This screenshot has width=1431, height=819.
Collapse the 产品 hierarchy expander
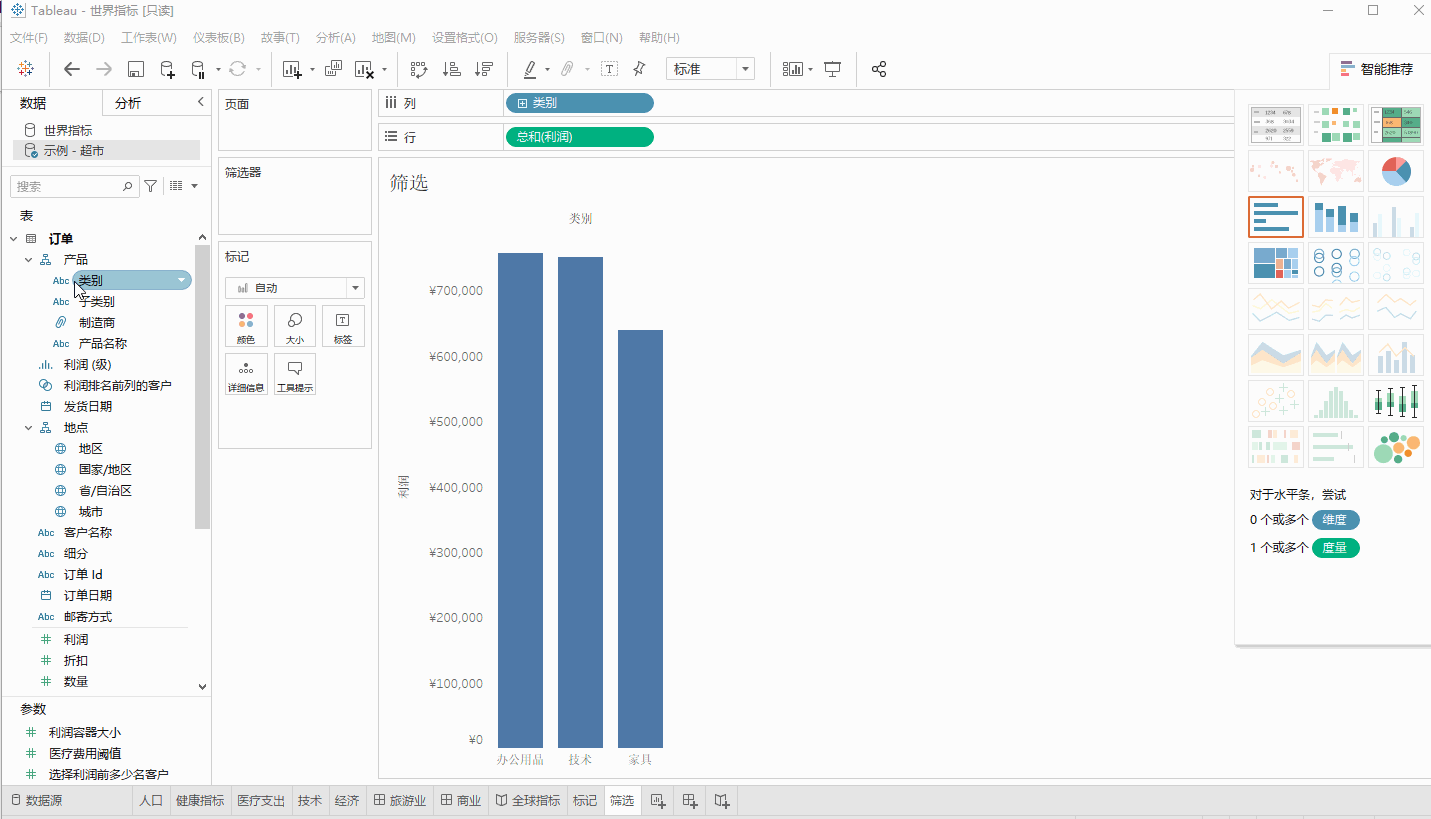coord(29,260)
